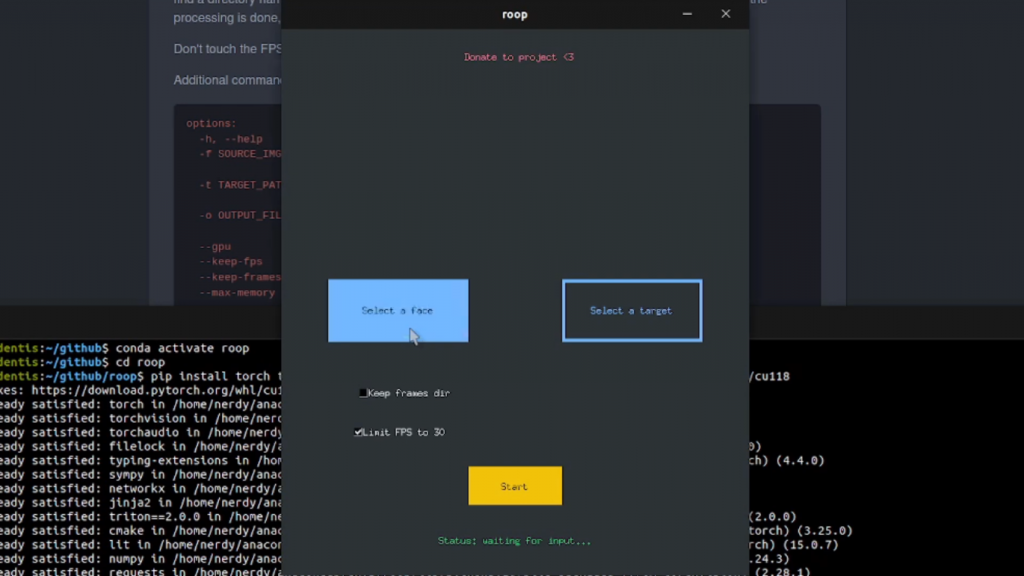Enable the Keep frames dir checkbox
1024x576 pixels.
(363, 393)
